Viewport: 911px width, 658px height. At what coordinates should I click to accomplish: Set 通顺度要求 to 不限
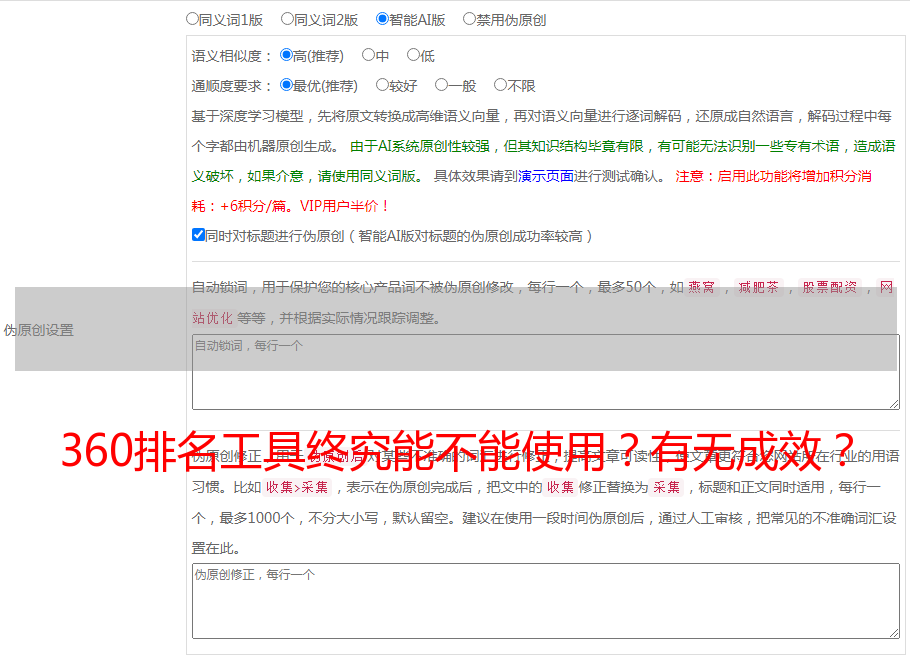pyautogui.click(x=500, y=85)
